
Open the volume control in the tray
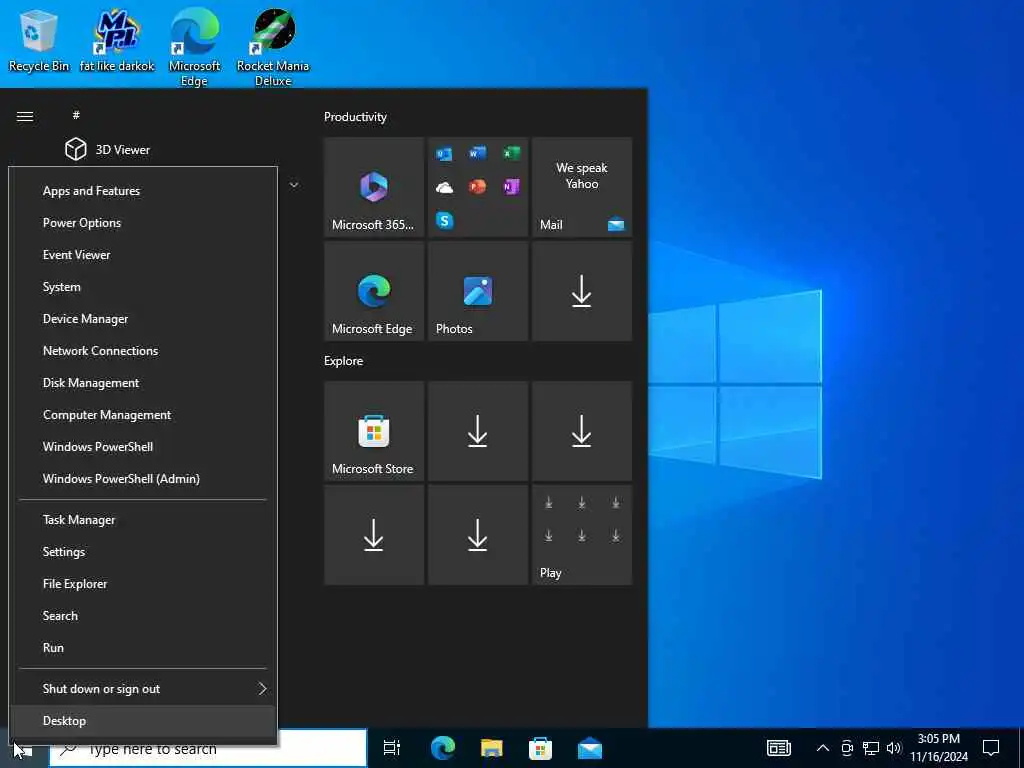894,748
